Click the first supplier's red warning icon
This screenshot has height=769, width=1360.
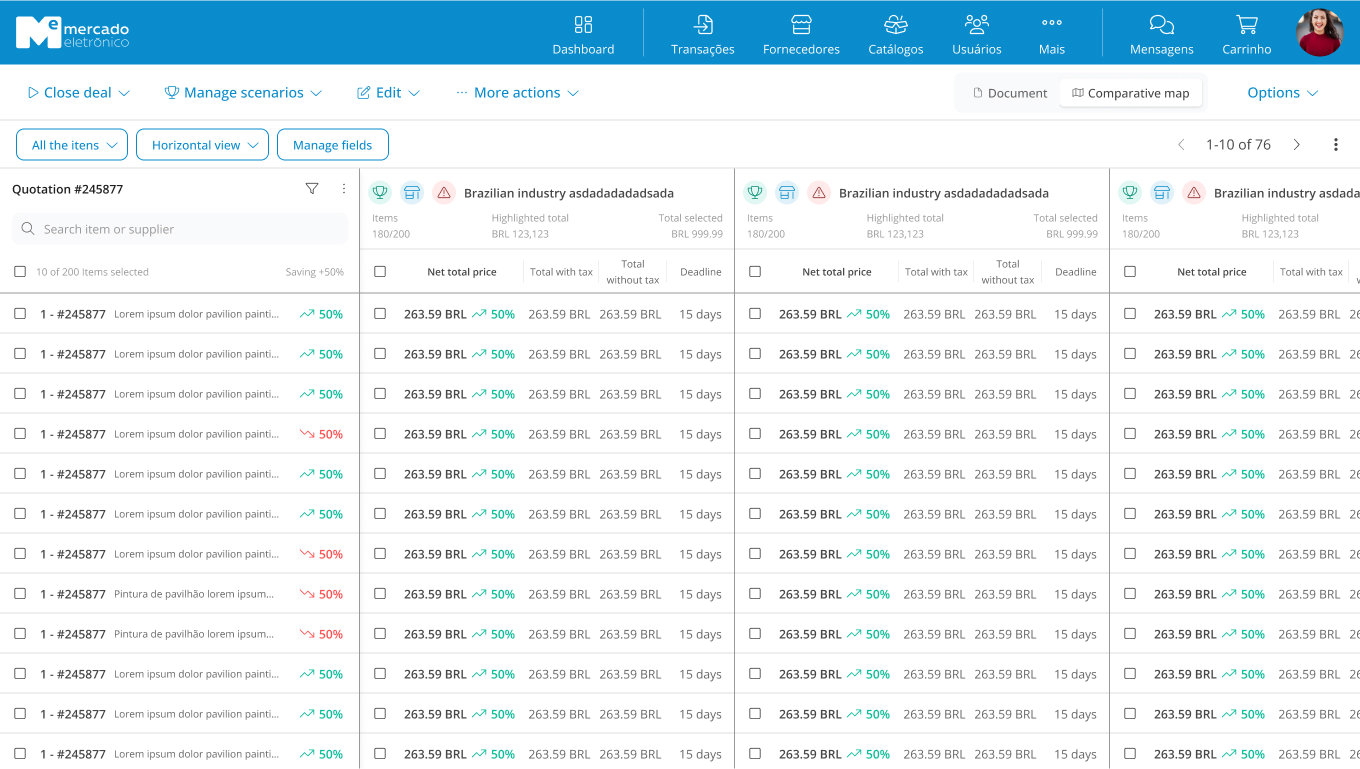tap(444, 193)
